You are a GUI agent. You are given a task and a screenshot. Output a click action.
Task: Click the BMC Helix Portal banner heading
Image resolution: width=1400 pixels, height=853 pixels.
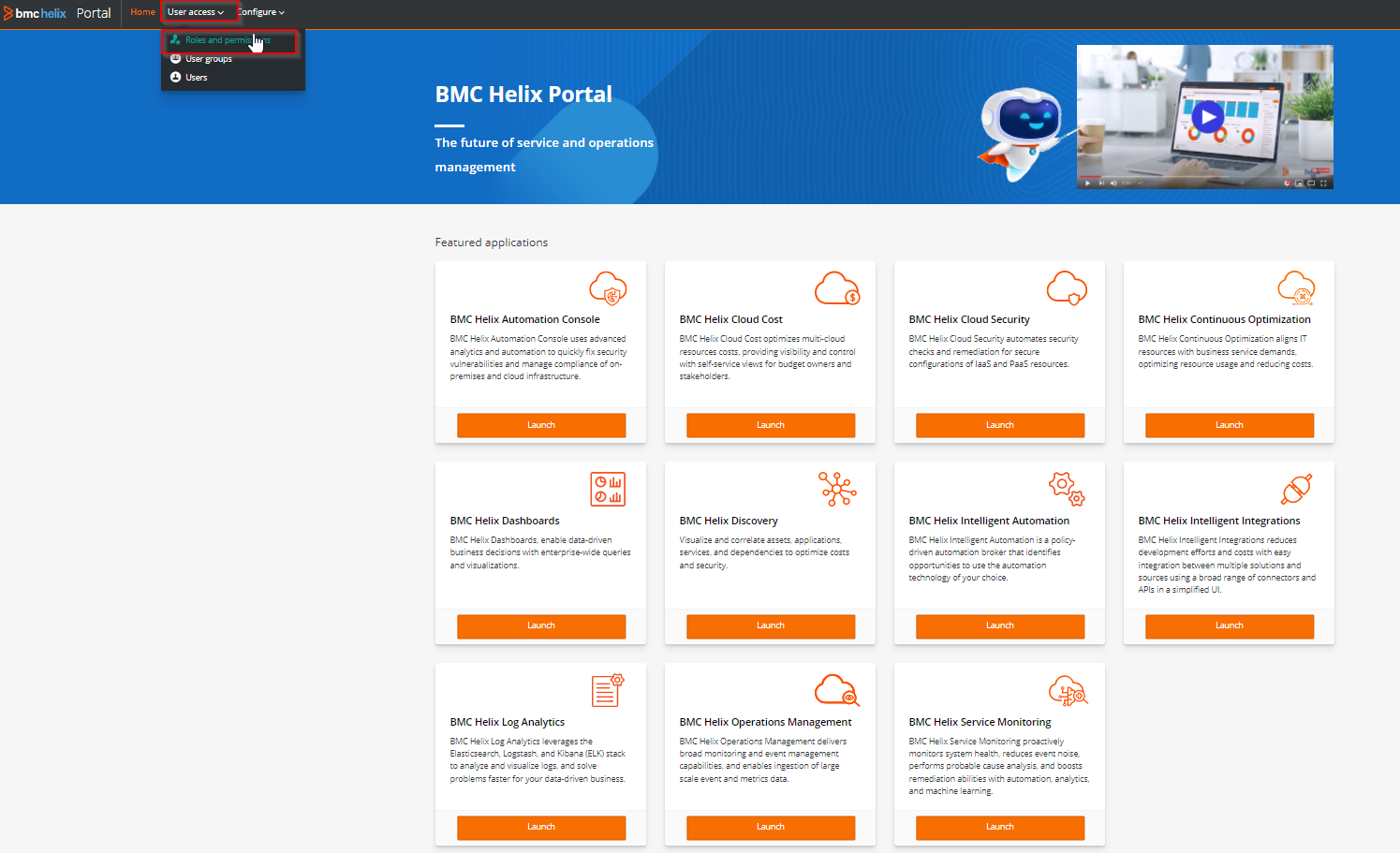(x=523, y=95)
